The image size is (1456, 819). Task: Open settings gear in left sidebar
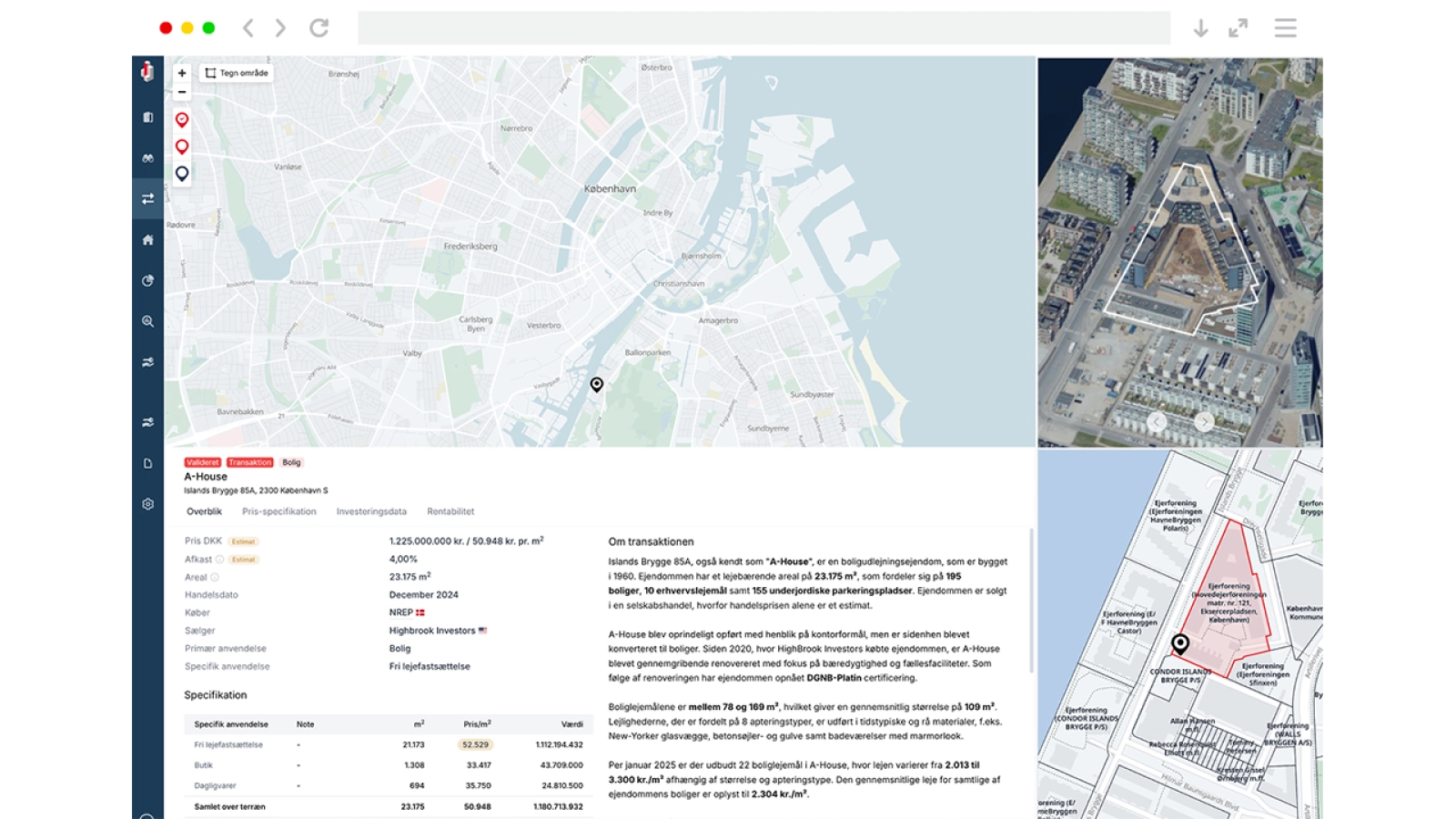(x=147, y=504)
